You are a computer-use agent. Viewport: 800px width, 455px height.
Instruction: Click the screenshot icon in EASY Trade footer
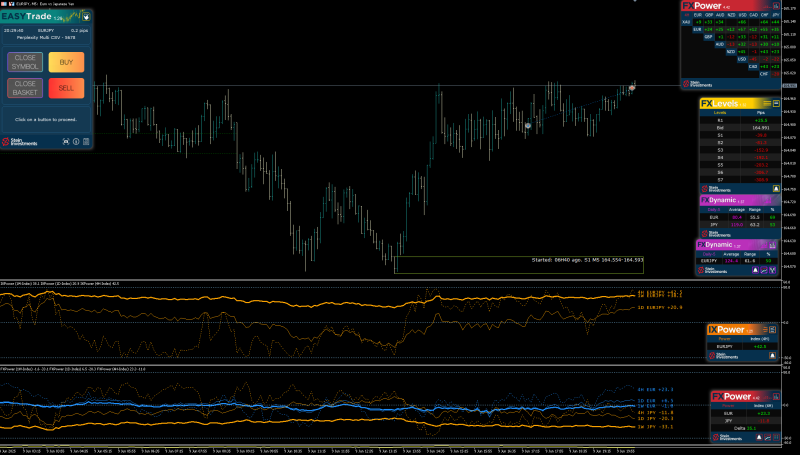[x=66, y=142]
